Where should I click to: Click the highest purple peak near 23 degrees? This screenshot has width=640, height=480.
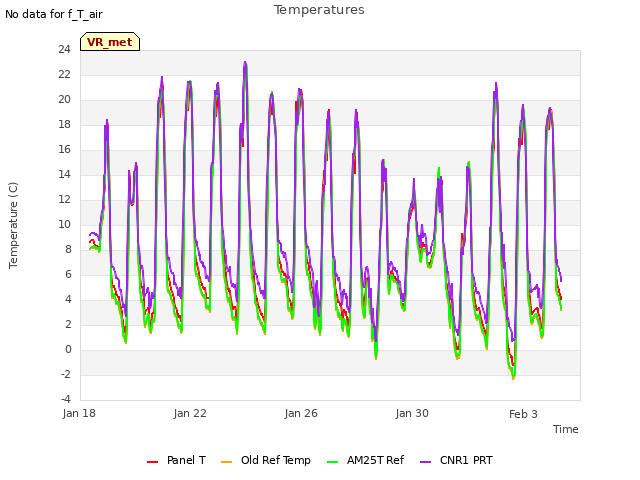coord(245,62)
